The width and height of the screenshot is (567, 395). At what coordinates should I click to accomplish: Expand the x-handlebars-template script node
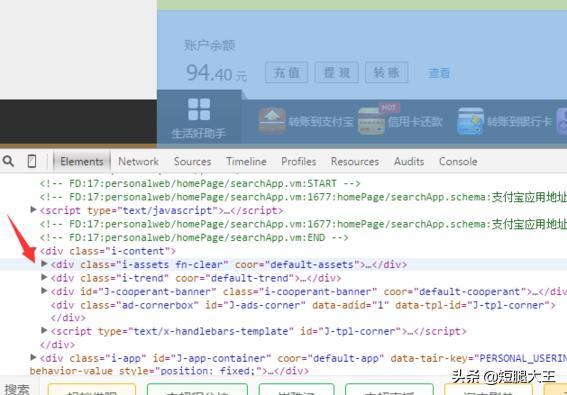[44, 330]
